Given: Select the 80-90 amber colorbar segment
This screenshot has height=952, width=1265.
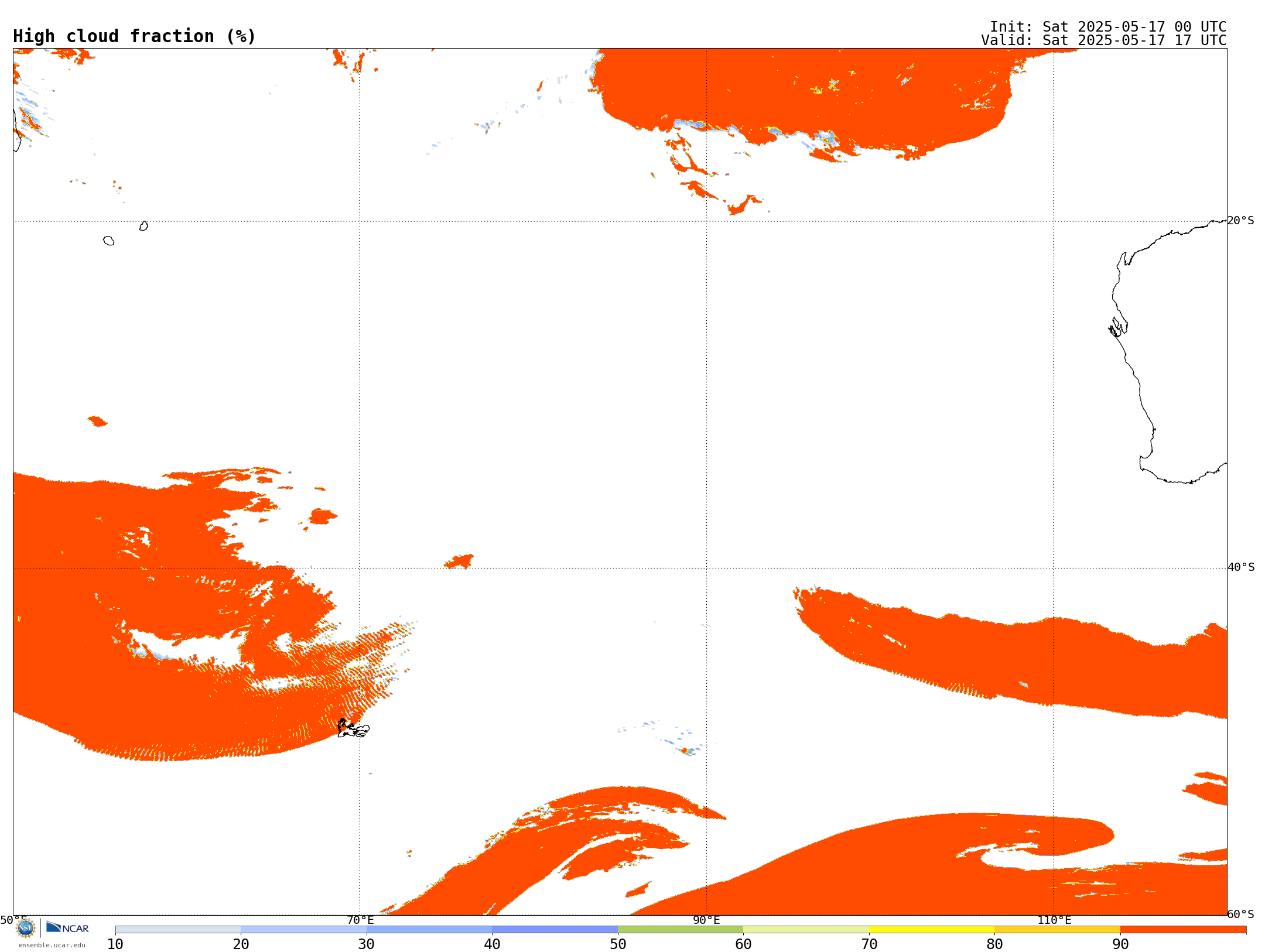Looking at the screenshot, I should click(x=1057, y=930).
